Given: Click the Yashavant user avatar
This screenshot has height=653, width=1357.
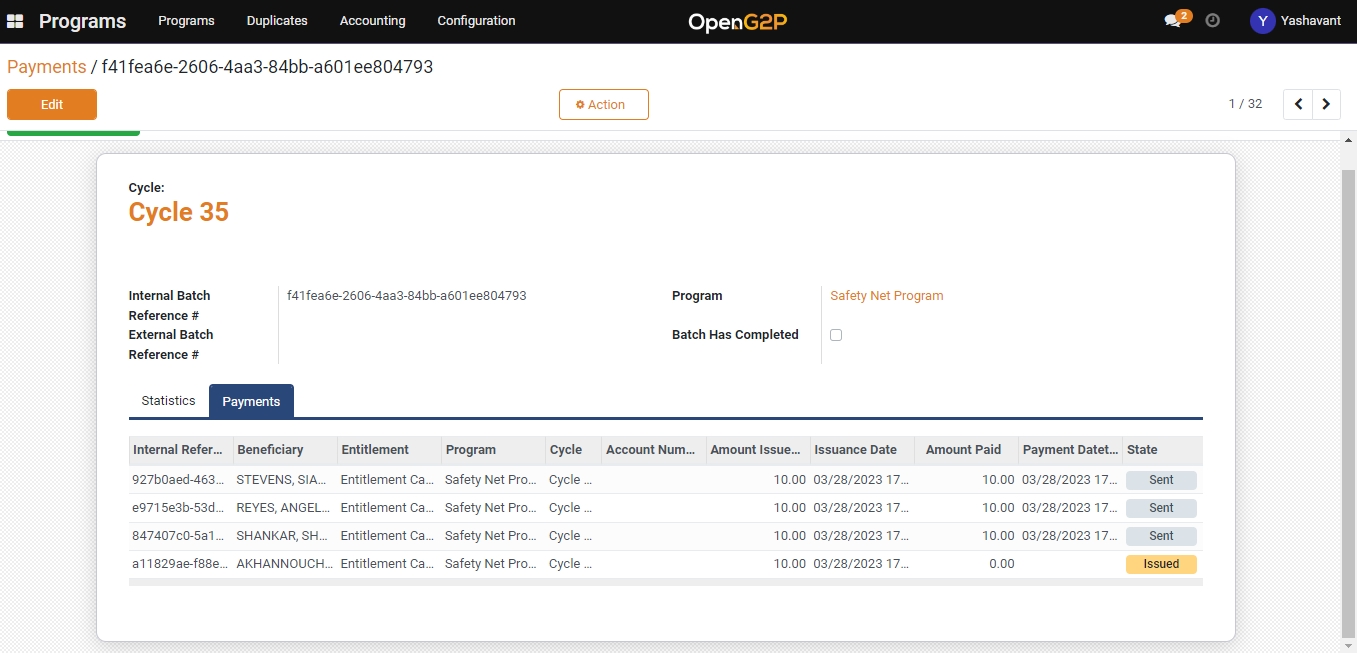Looking at the screenshot, I should pos(1263,21).
